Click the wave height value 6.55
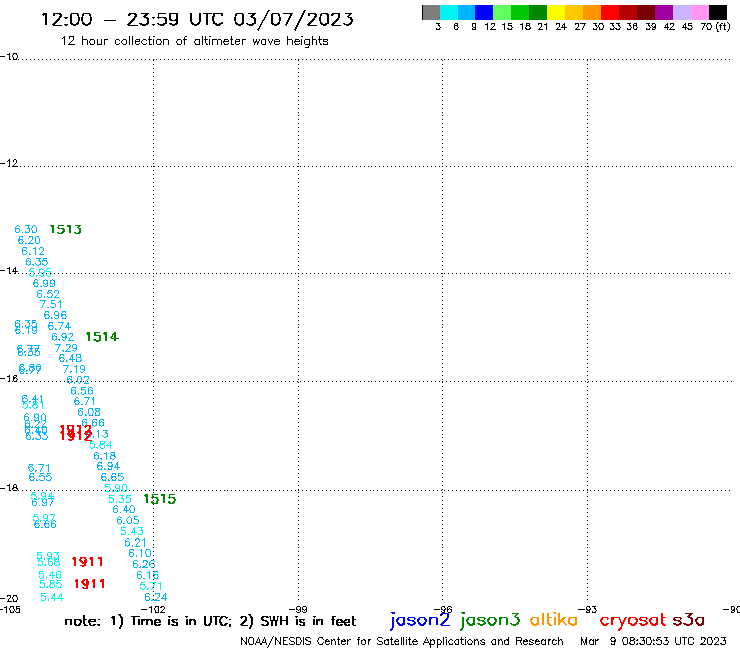 coord(41,477)
